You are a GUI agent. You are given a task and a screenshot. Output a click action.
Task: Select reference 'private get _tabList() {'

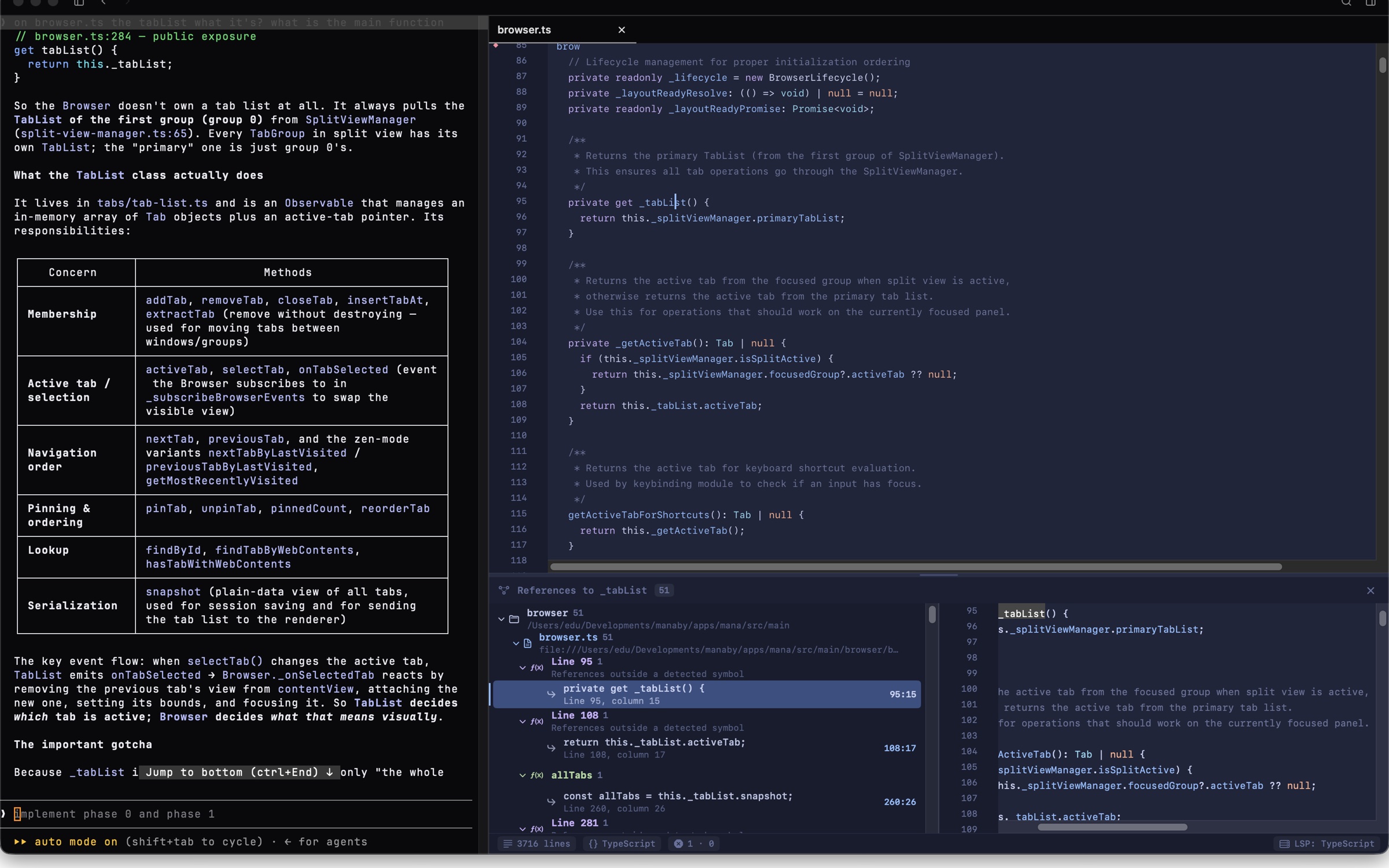[x=706, y=694]
